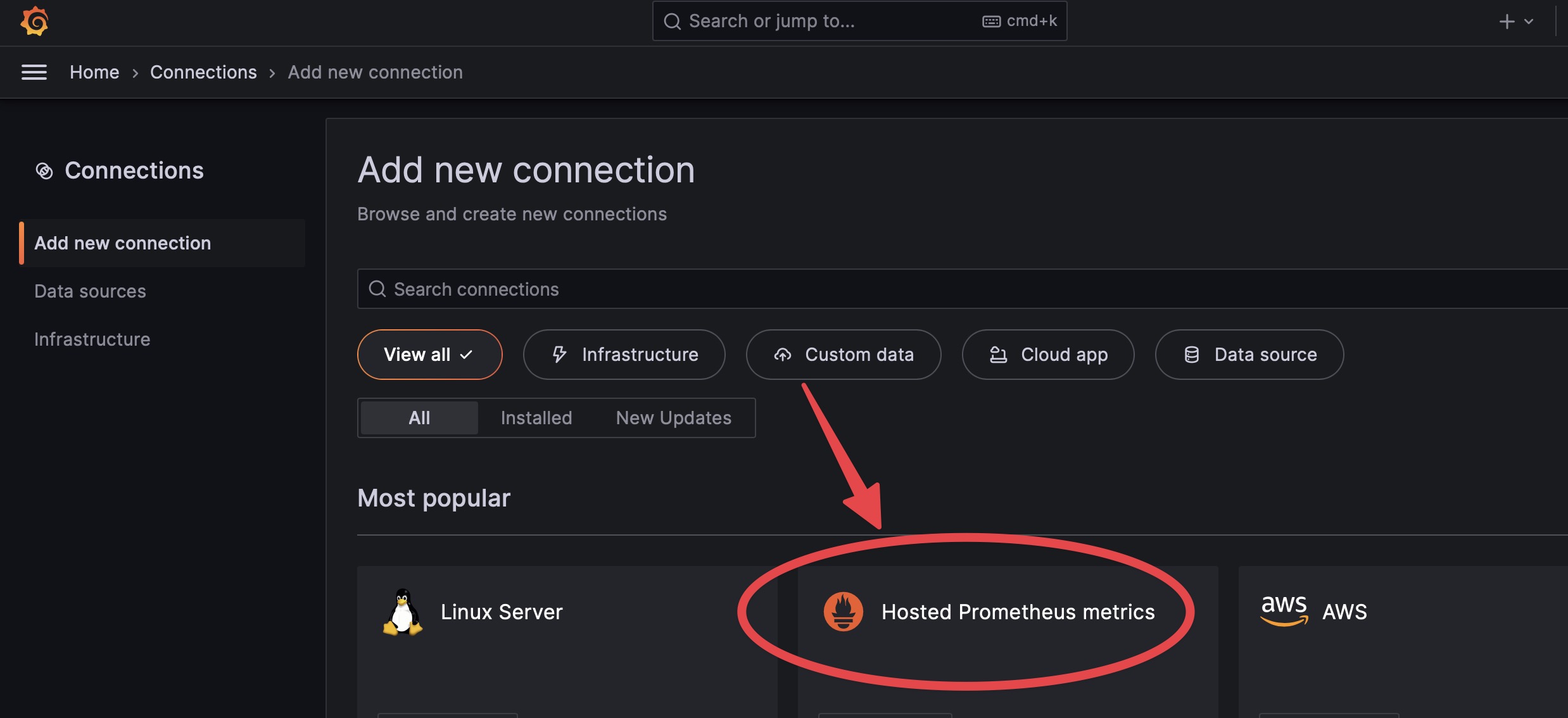Click the Data sources sidebar item
1568x718 pixels.
tap(90, 290)
